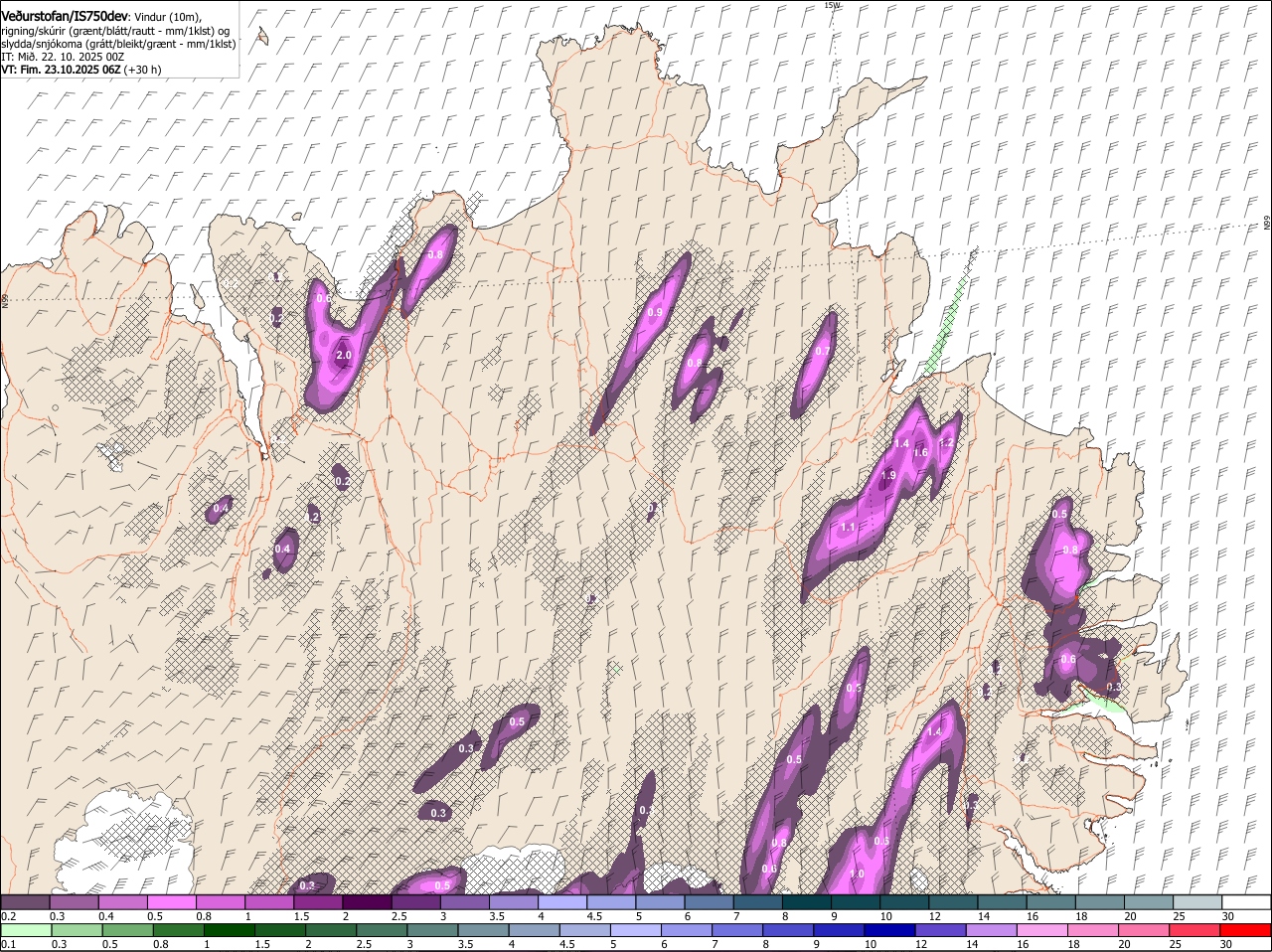Select the 1.9 precipitation value on the map
1272x952 pixels.
point(887,476)
